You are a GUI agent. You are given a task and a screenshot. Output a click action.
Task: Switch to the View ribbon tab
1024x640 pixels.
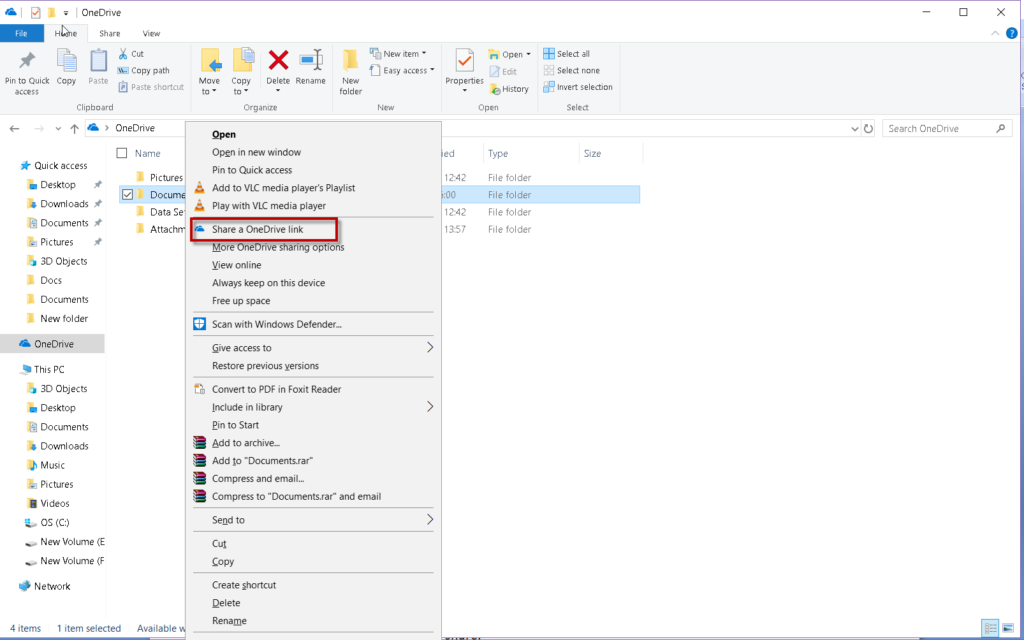tap(152, 33)
